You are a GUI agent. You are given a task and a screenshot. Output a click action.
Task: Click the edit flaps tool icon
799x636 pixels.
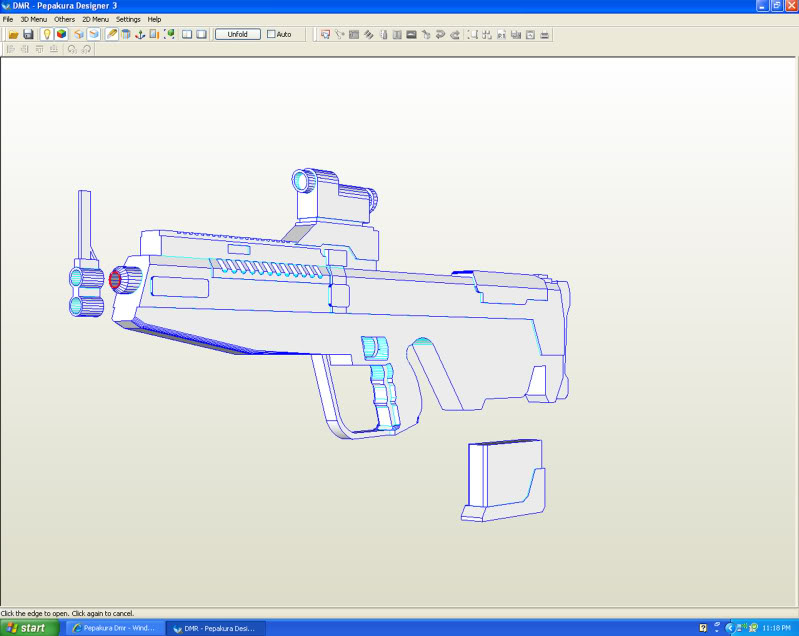tap(368, 35)
